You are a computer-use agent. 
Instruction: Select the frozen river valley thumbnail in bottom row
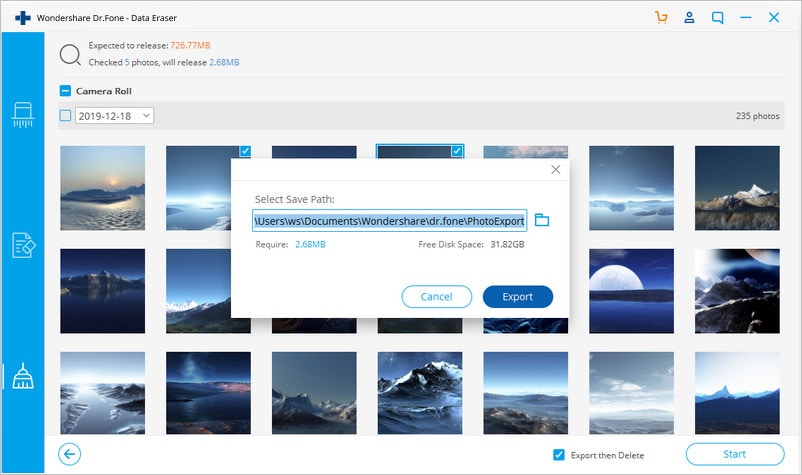(102, 393)
